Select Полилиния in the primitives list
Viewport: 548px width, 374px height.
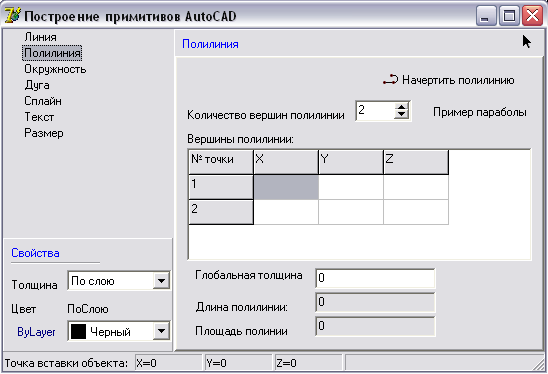tap(52, 53)
